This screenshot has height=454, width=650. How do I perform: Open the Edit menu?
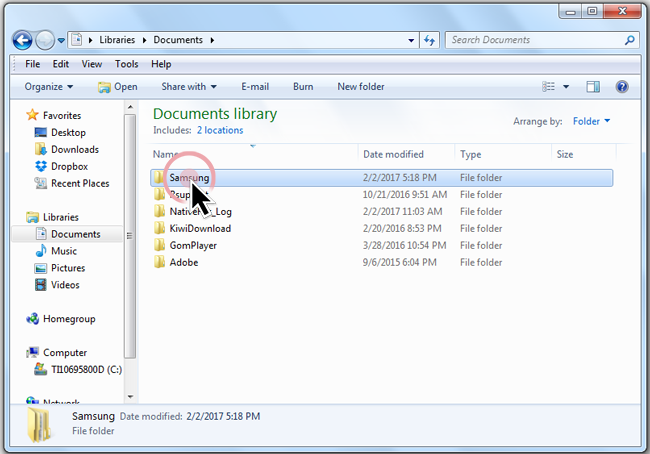(x=61, y=64)
